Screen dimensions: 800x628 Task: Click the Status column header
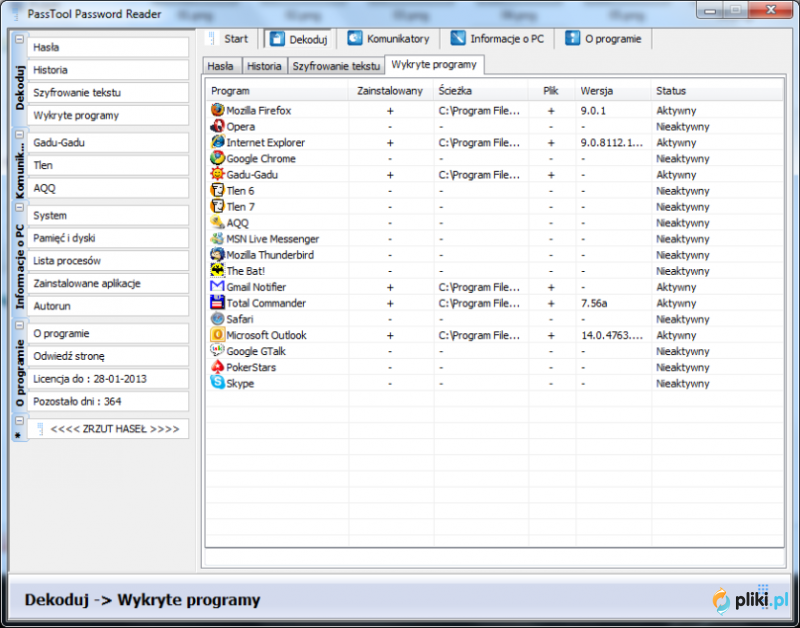pyautogui.click(x=717, y=91)
